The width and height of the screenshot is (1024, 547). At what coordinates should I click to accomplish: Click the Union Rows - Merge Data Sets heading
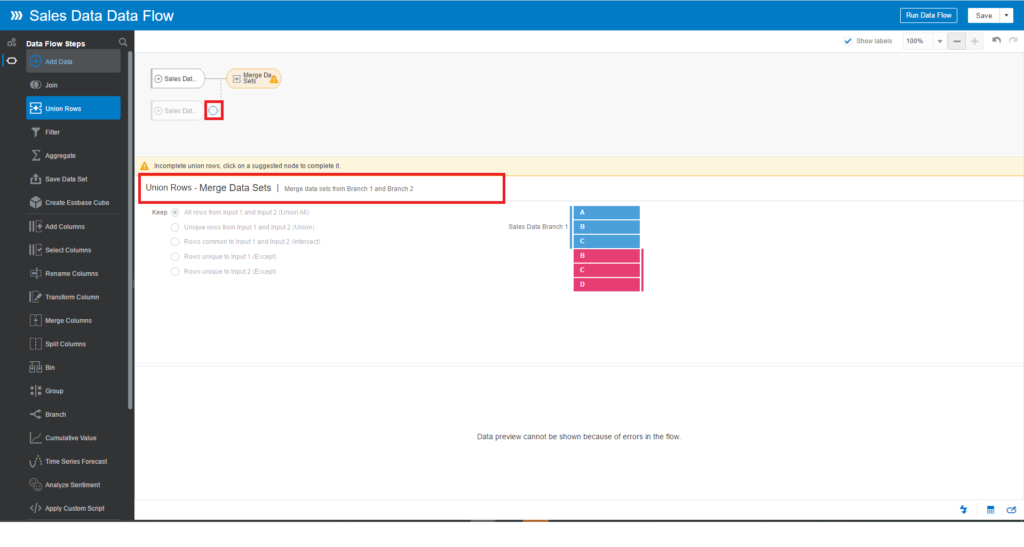[x=208, y=188]
